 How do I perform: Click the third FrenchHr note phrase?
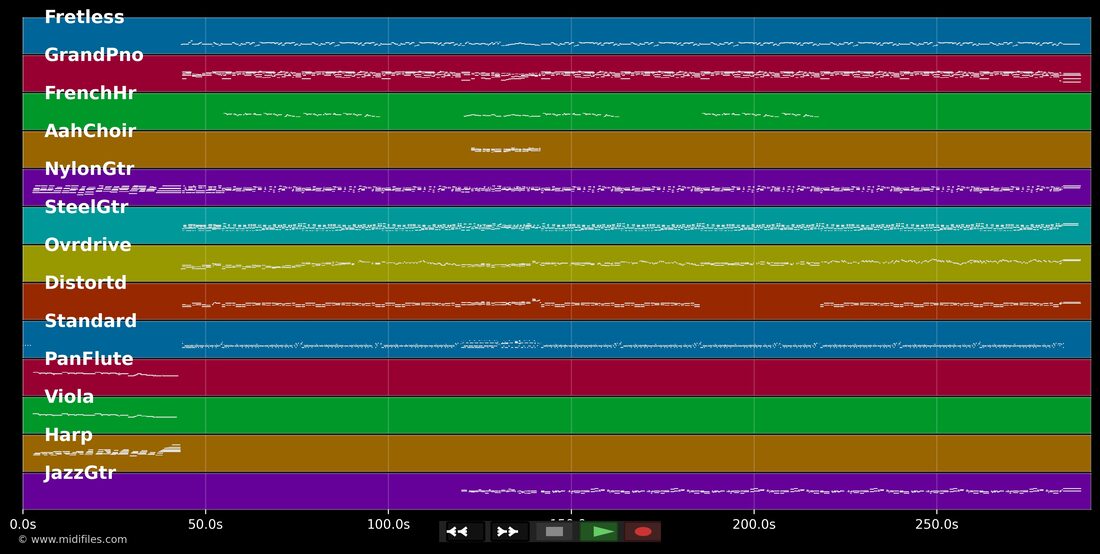click(760, 114)
